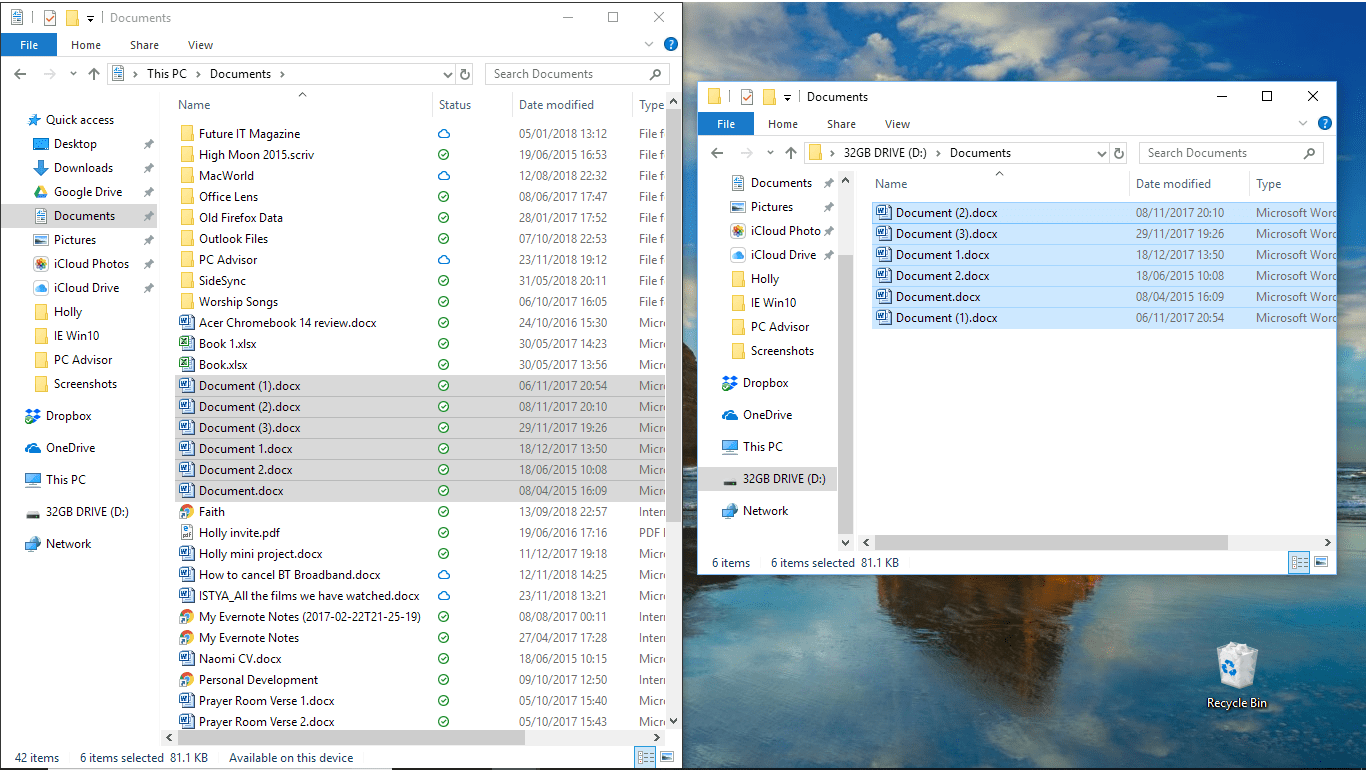
Task: Switch right window to details view
Action: click(x=1299, y=563)
